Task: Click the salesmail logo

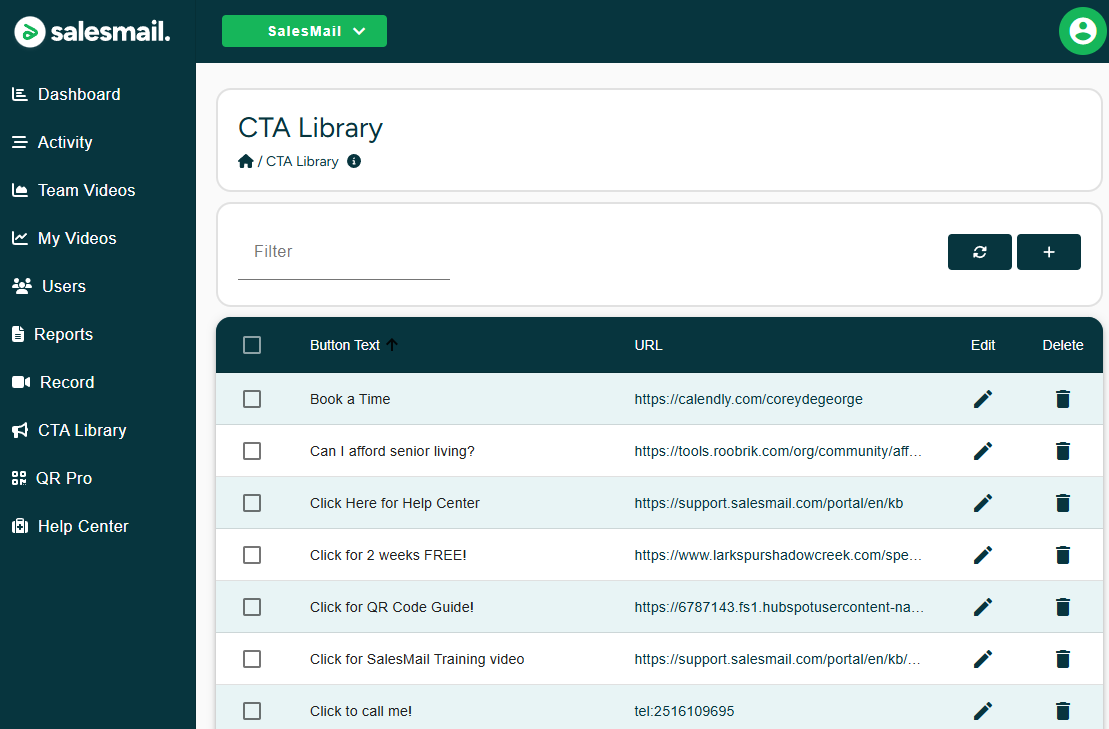Action: pyautogui.click(x=92, y=32)
